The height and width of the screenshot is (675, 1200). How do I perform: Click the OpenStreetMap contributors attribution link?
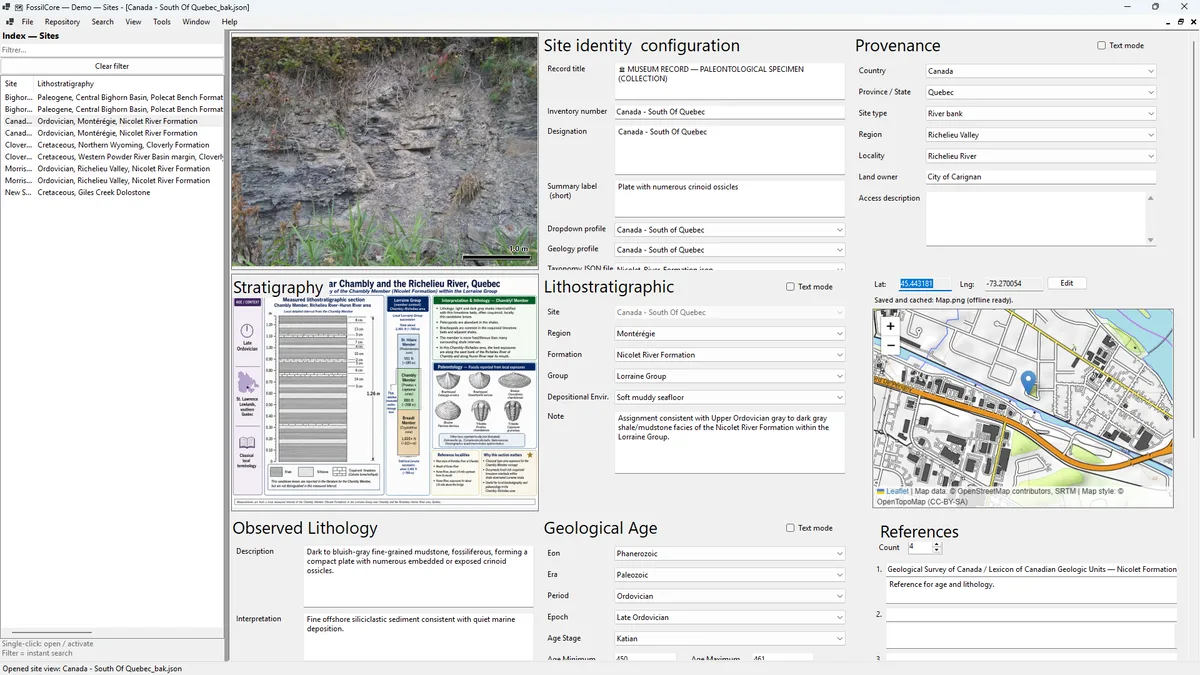tap(1002, 491)
